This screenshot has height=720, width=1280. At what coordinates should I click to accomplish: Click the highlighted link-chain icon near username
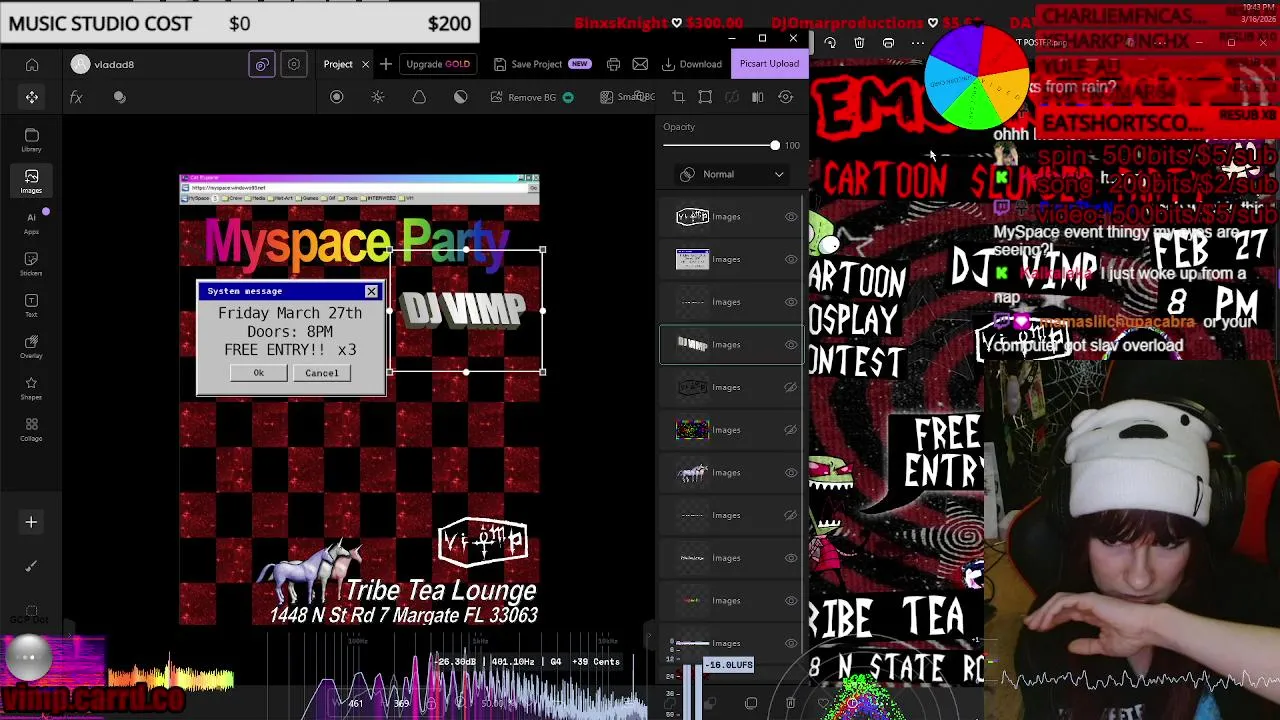[x=262, y=64]
